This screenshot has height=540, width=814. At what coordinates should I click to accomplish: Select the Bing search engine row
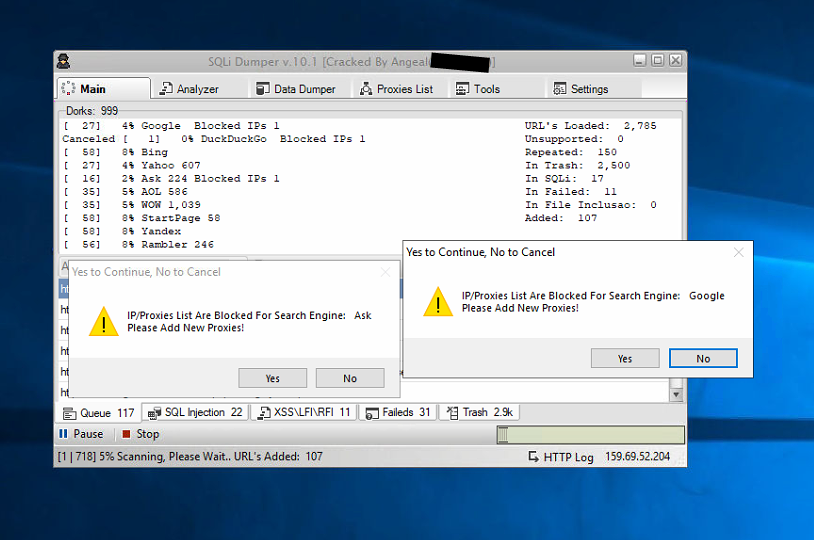point(115,152)
